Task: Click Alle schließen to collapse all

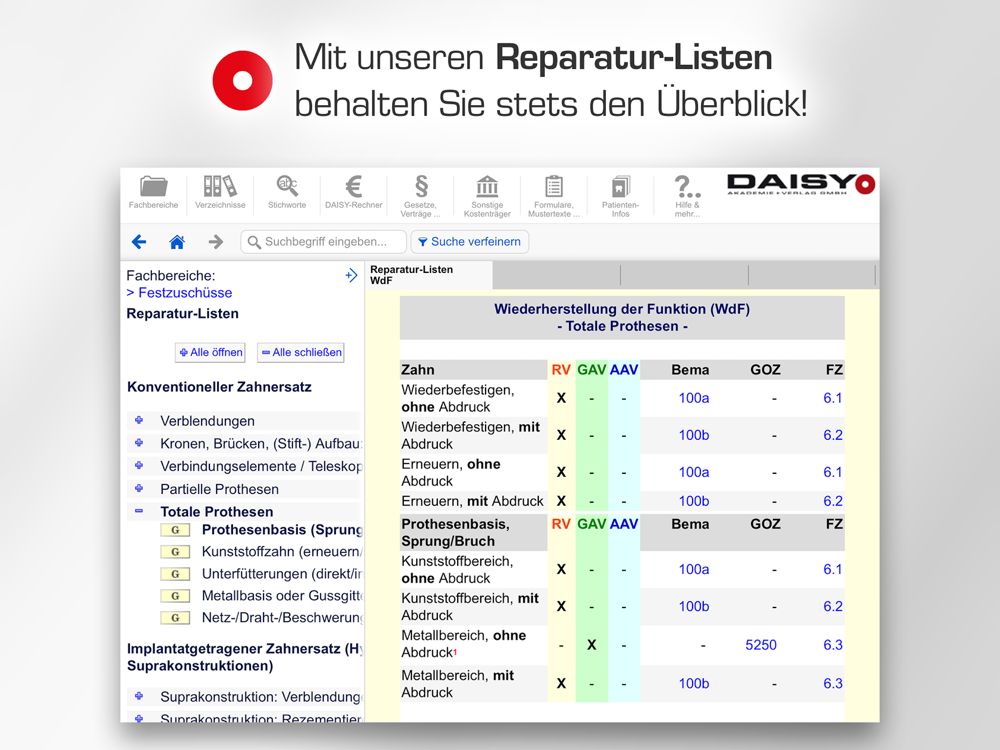Action: (x=301, y=352)
